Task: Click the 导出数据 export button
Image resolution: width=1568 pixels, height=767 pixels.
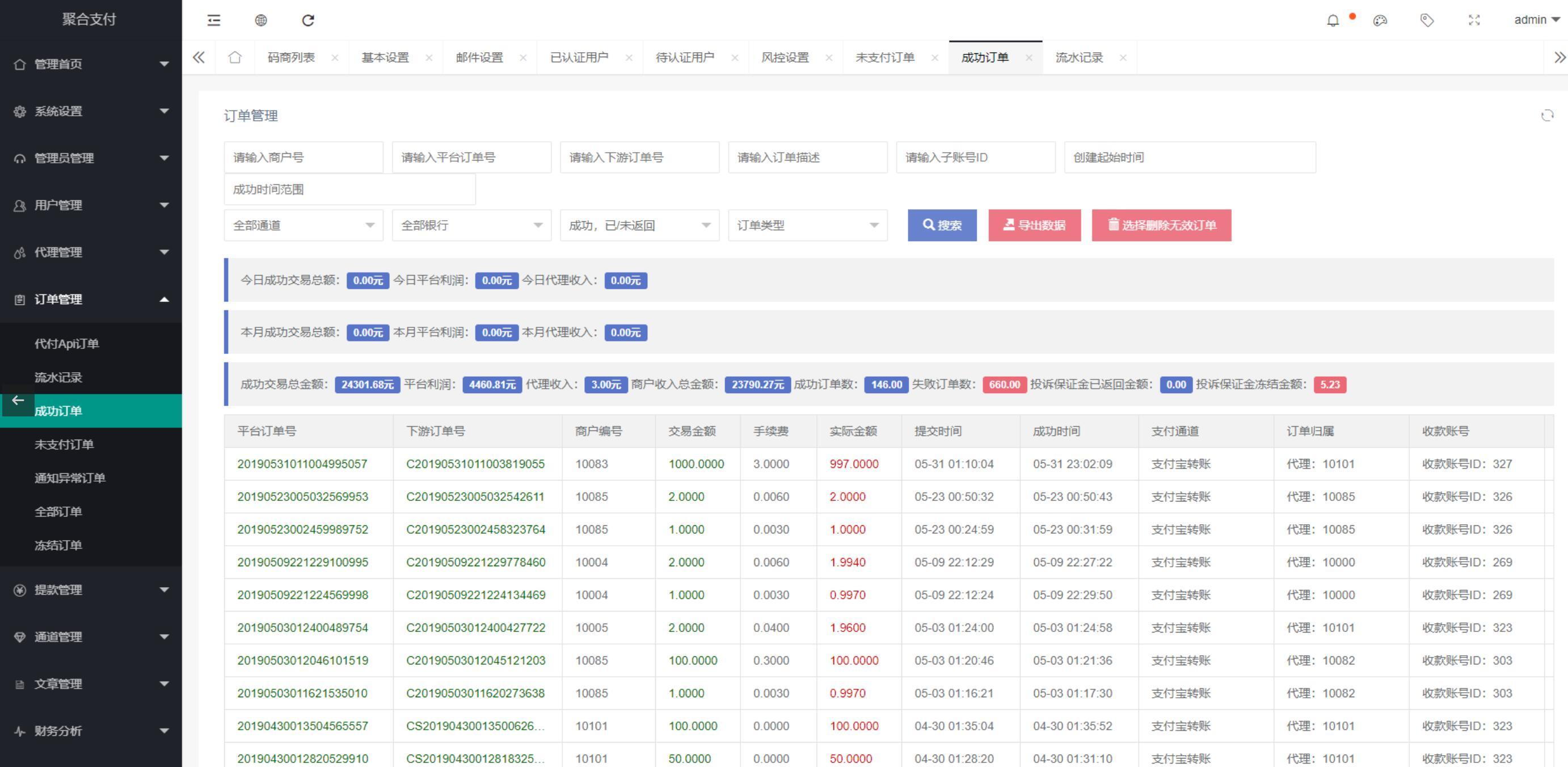Action: (1034, 225)
